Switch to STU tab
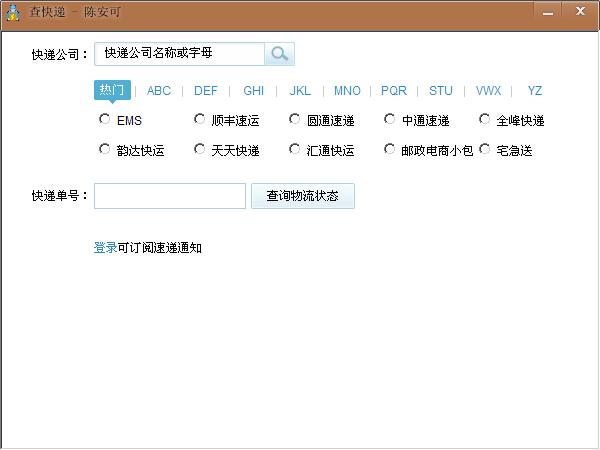Screen dimensions: 600x450 441,91
